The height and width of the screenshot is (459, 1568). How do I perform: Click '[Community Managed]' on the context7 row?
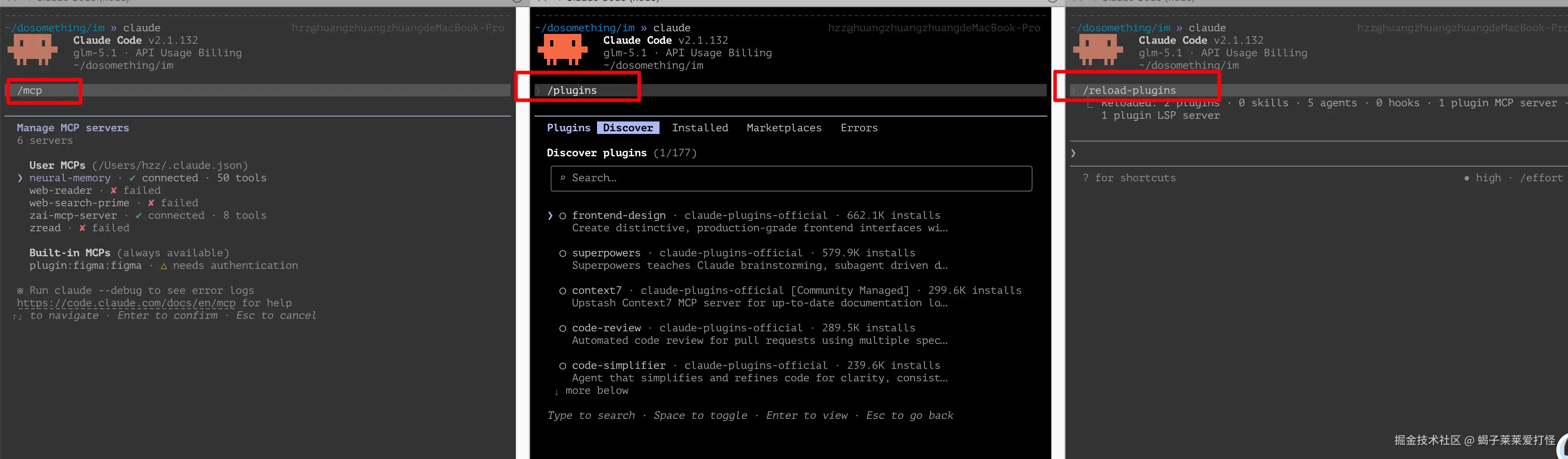coord(850,291)
